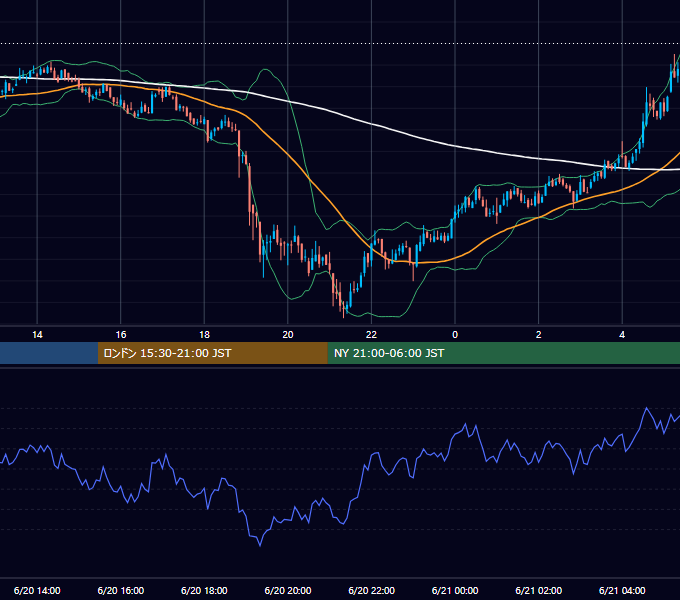680x600 pixels.
Task: Click the '6/20 16:00' date label
Action: [x=121, y=590]
